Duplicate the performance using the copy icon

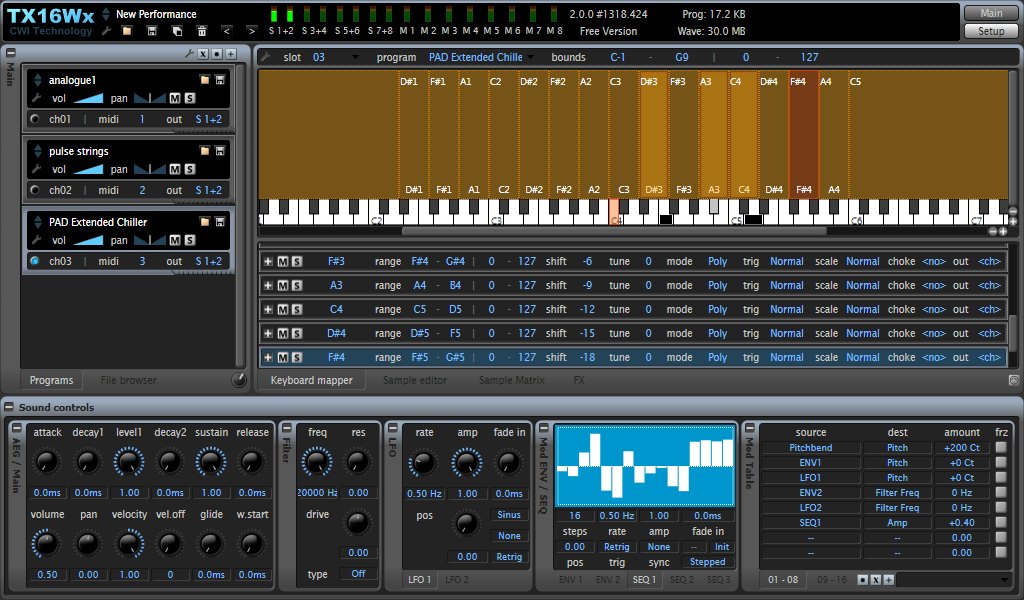pos(177,31)
